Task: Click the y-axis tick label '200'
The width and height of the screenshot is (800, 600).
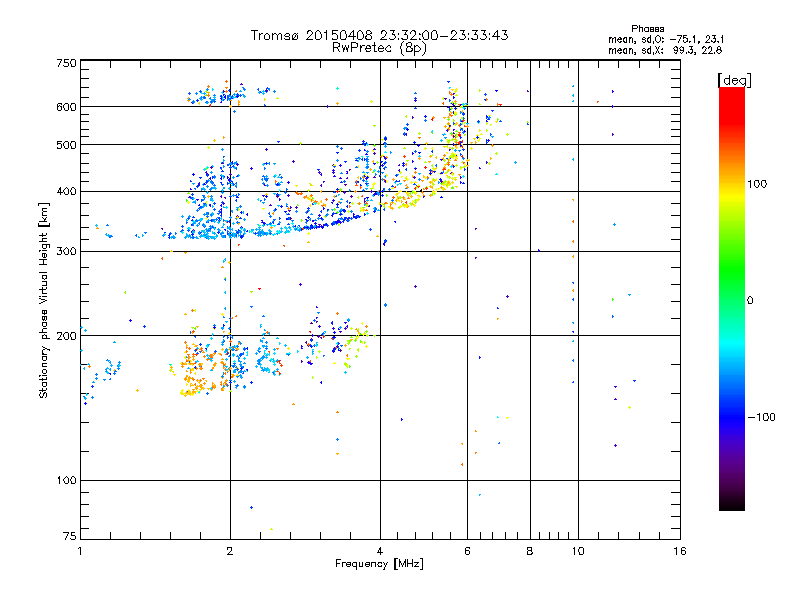Action: coord(66,336)
